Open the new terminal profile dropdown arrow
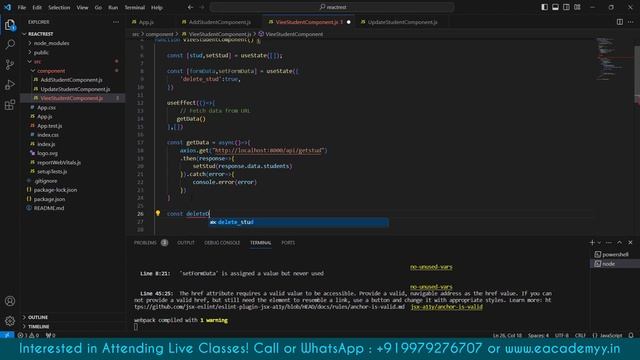Image resolution: width=640 pixels, height=360 pixels. click(x=599, y=242)
